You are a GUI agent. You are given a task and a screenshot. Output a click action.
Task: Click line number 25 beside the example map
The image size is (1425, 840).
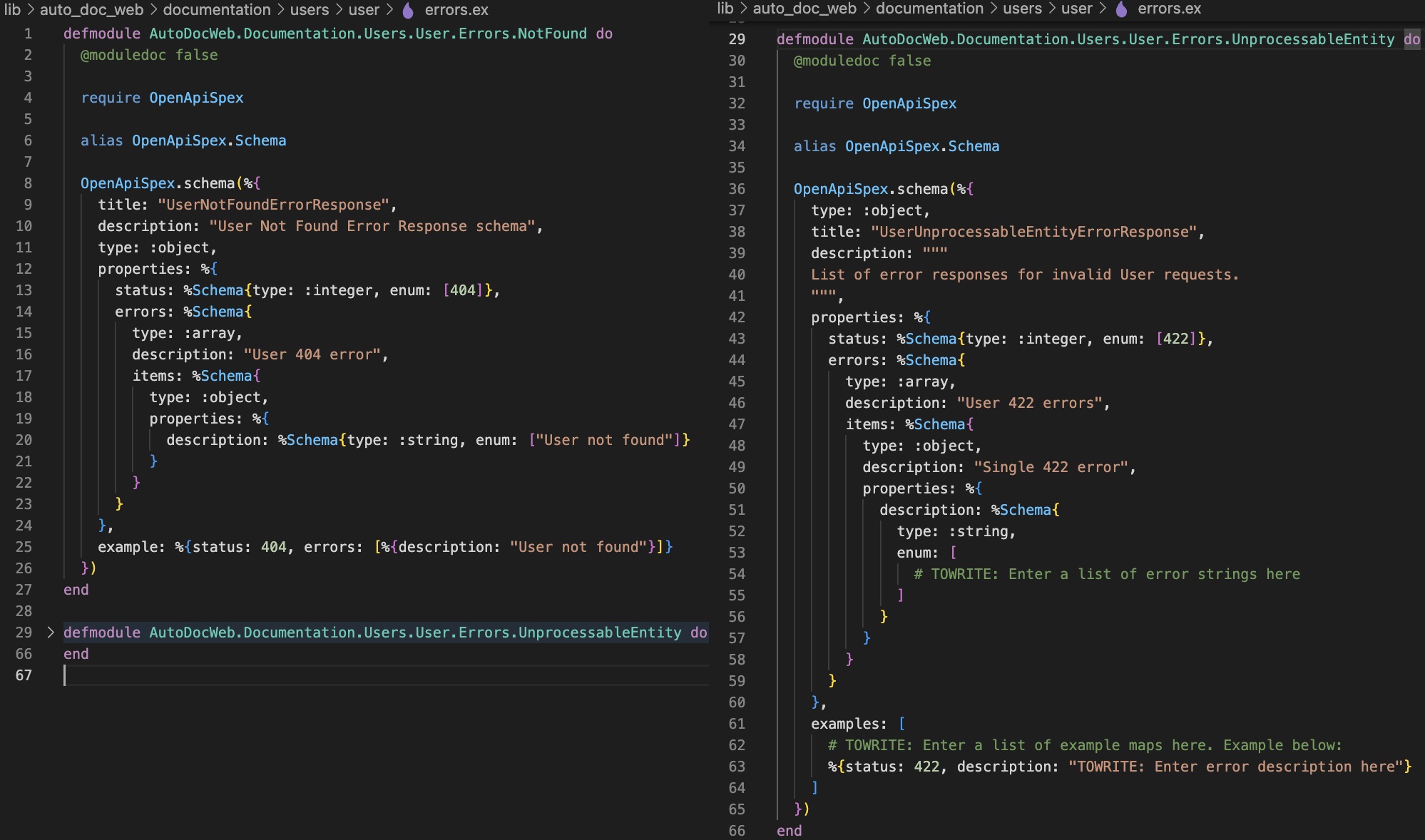click(x=24, y=547)
